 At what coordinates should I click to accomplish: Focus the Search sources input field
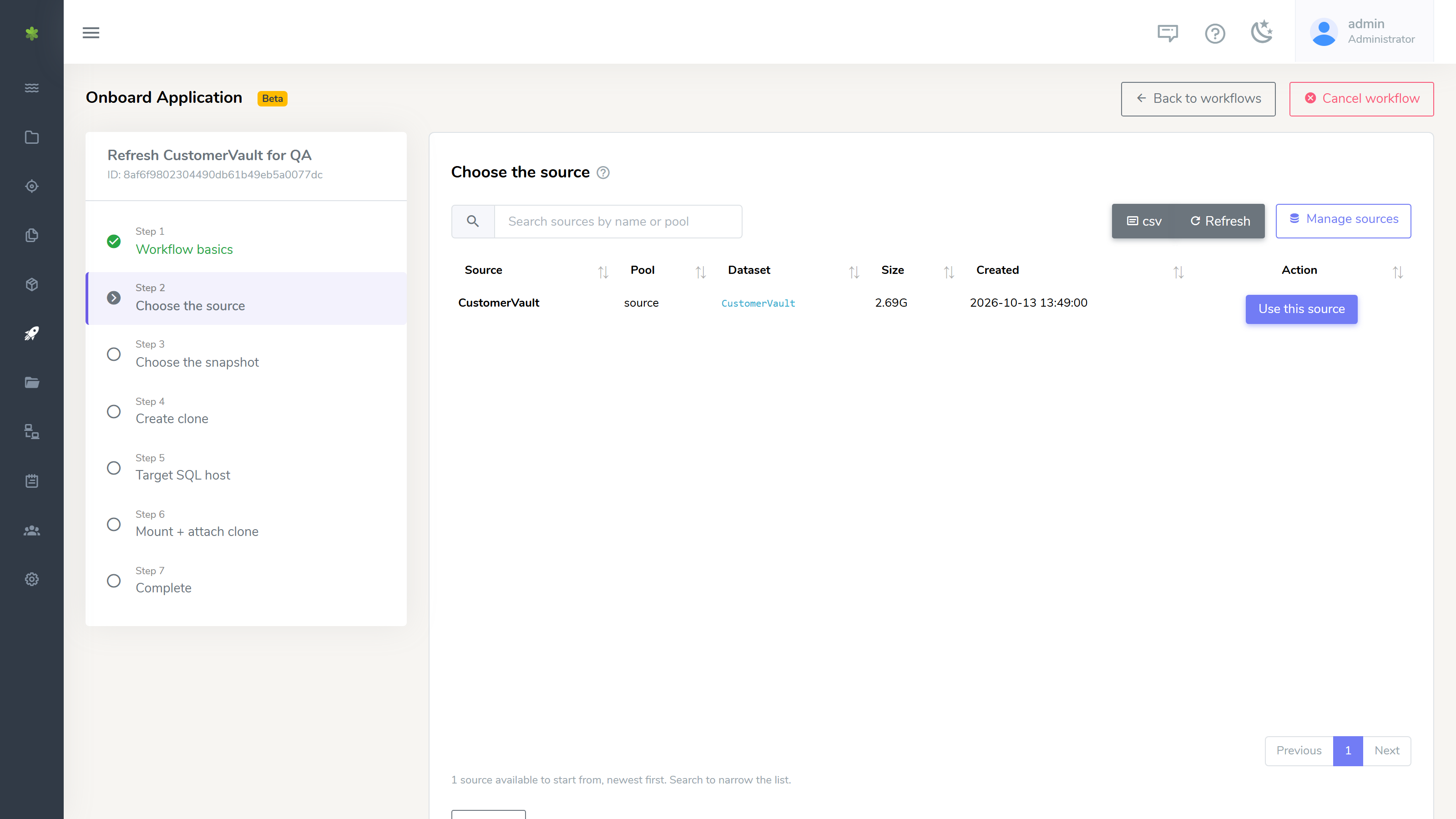(x=618, y=222)
